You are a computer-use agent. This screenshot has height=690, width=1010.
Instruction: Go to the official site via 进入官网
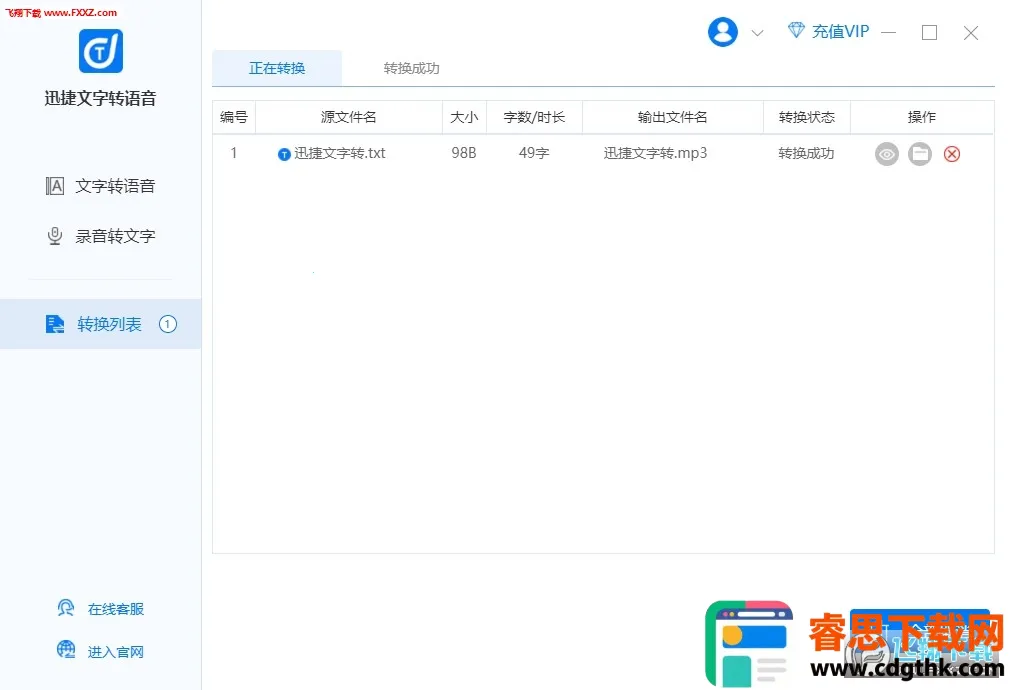click(x=102, y=652)
